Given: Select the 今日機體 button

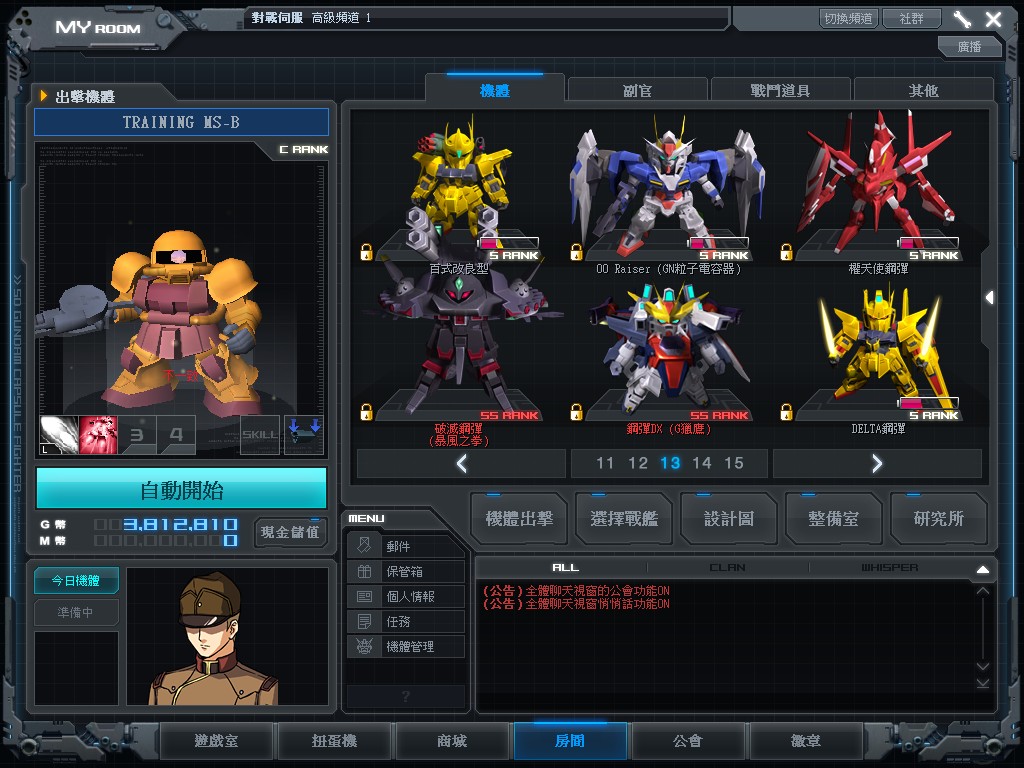Looking at the screenshot, I should 76,581.
